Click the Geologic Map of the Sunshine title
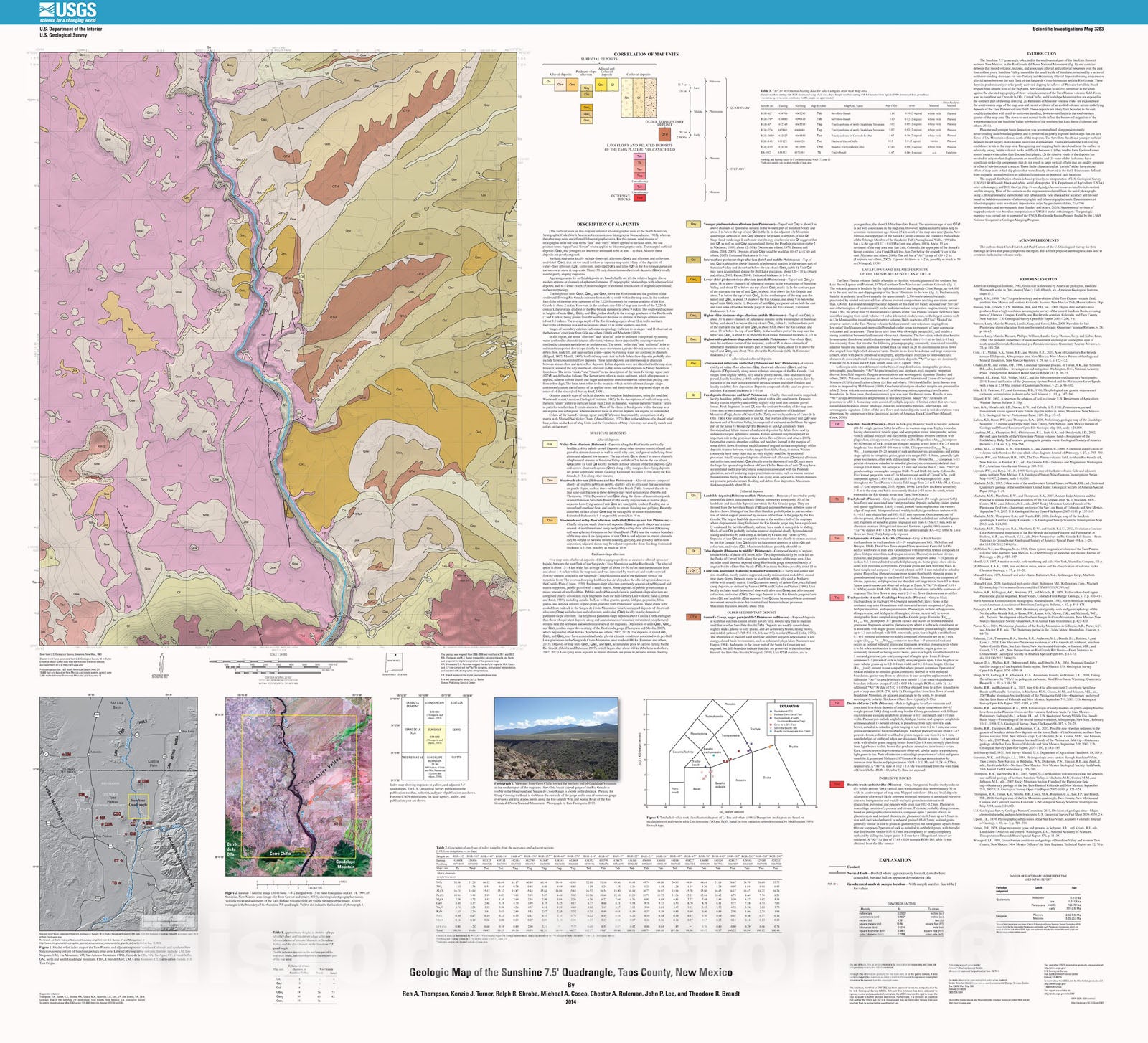1148x1043 pixels. click(570, 973)
